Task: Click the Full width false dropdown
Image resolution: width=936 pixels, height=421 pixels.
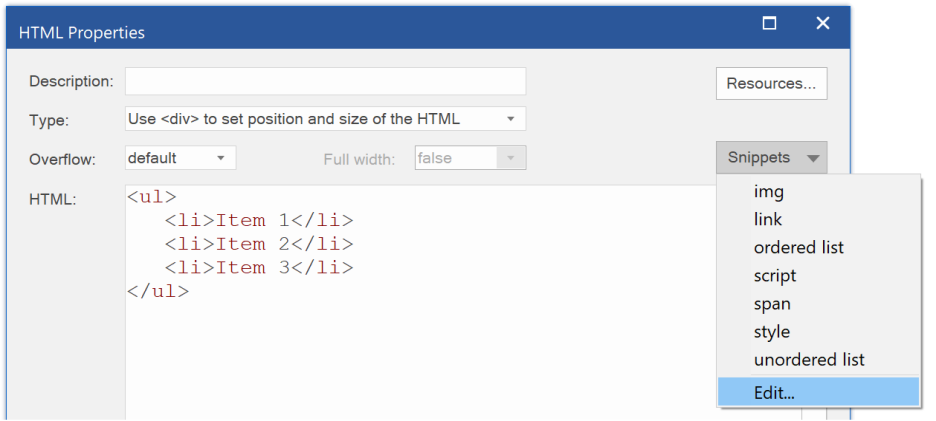Action: click(x=470, y=158)
